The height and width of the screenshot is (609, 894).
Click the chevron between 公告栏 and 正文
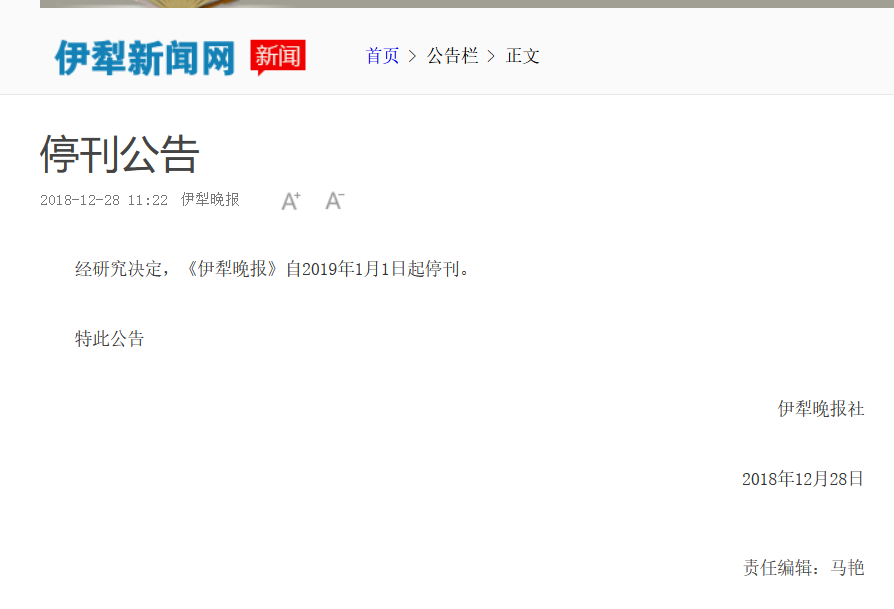coord(491,56)
